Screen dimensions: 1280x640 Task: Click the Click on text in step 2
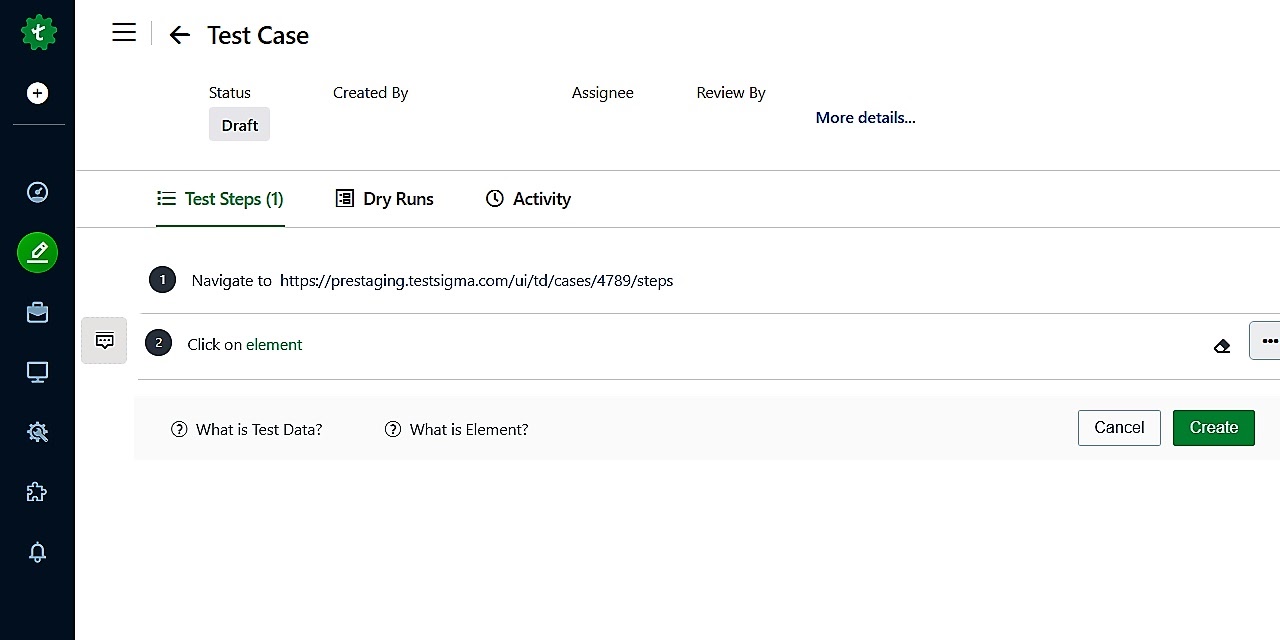click(x=215, y=344)
